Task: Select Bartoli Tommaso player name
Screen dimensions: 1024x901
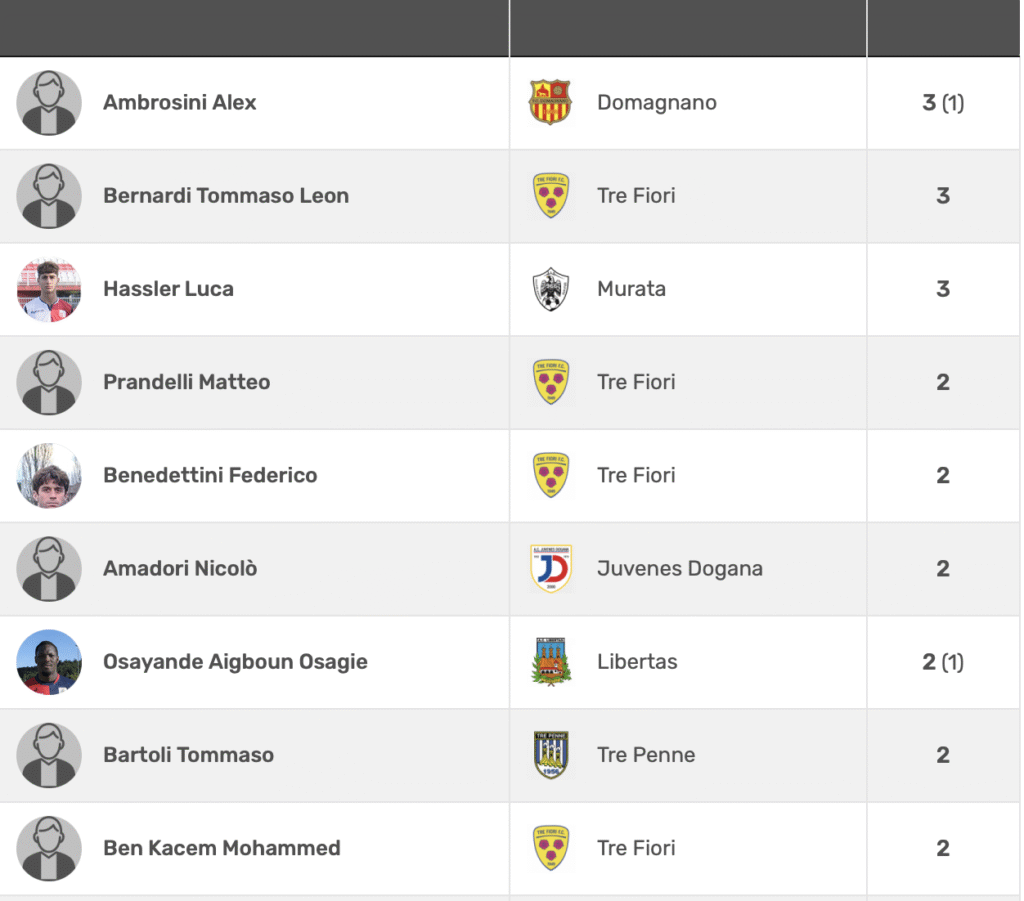Action: click(189, 755)
